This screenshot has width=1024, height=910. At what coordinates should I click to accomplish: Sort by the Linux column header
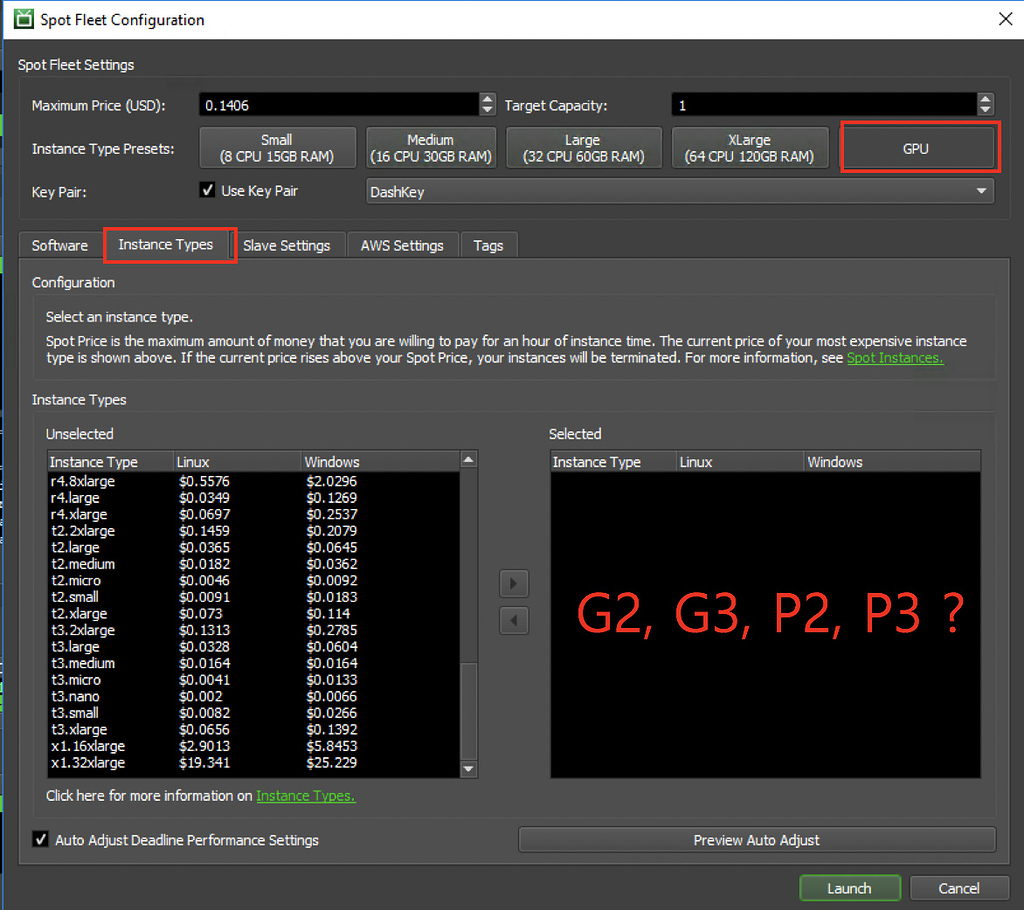click(237, 462)
